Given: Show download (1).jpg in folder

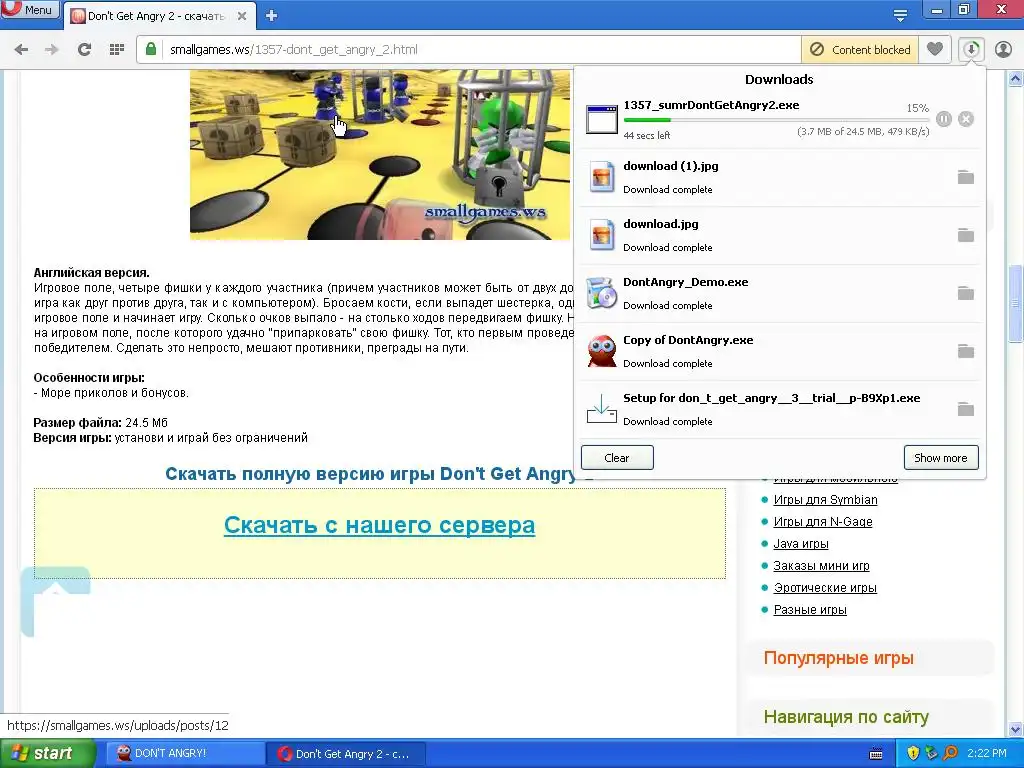Looking at the screenshot, I should 965,177.
